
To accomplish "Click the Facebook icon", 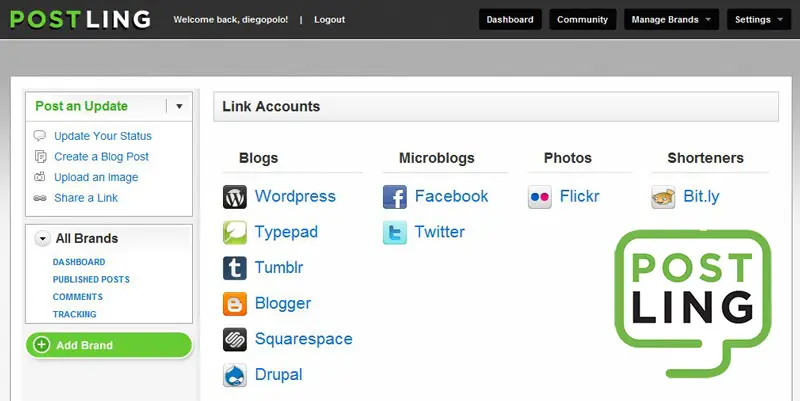I will tap(395, 197).
